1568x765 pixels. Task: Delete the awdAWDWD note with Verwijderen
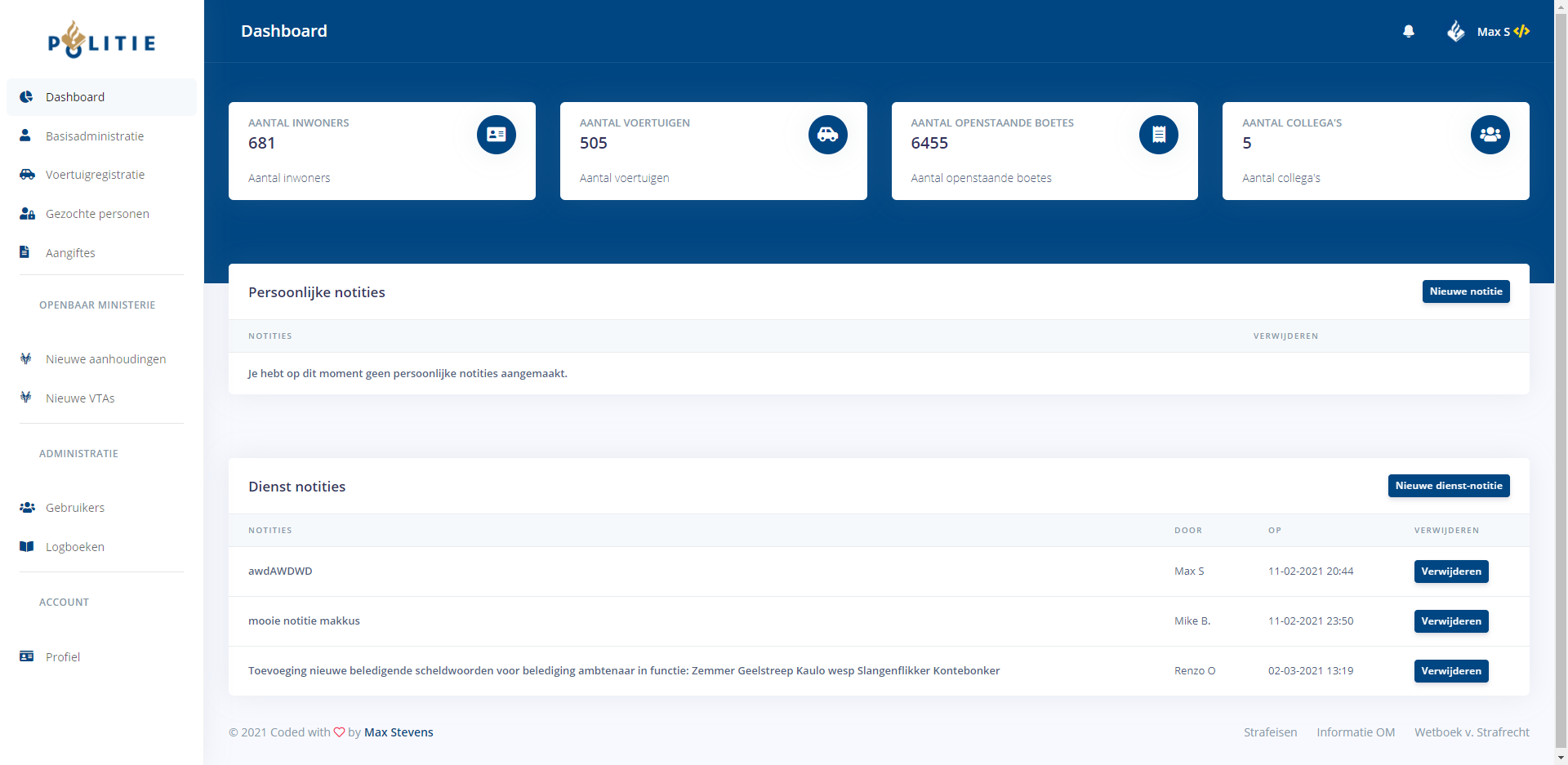(1450, 572)
